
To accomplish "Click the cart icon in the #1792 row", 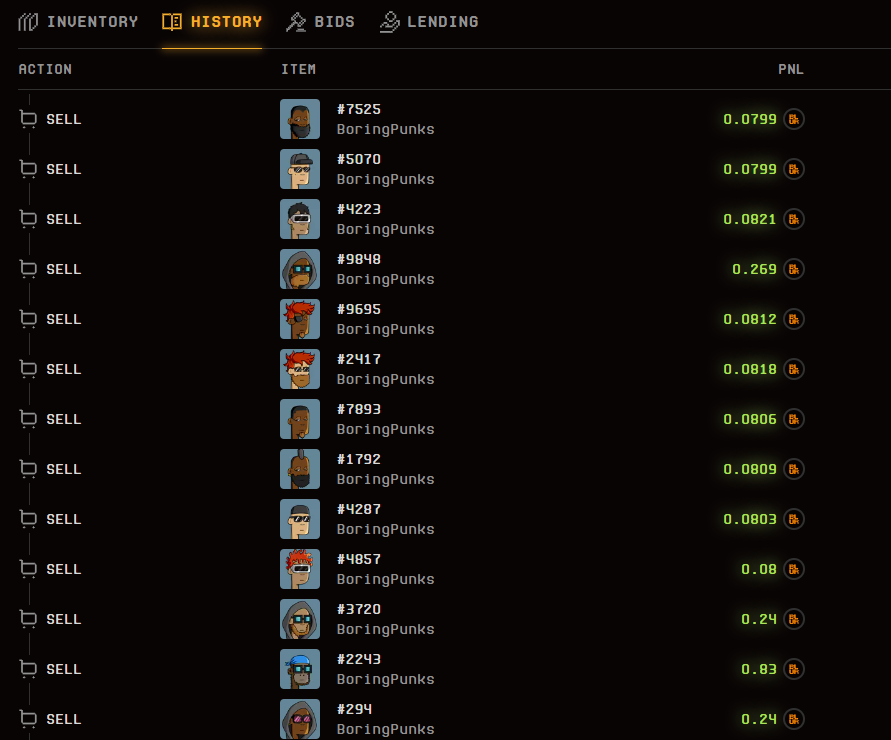I will tap(28, 469).
